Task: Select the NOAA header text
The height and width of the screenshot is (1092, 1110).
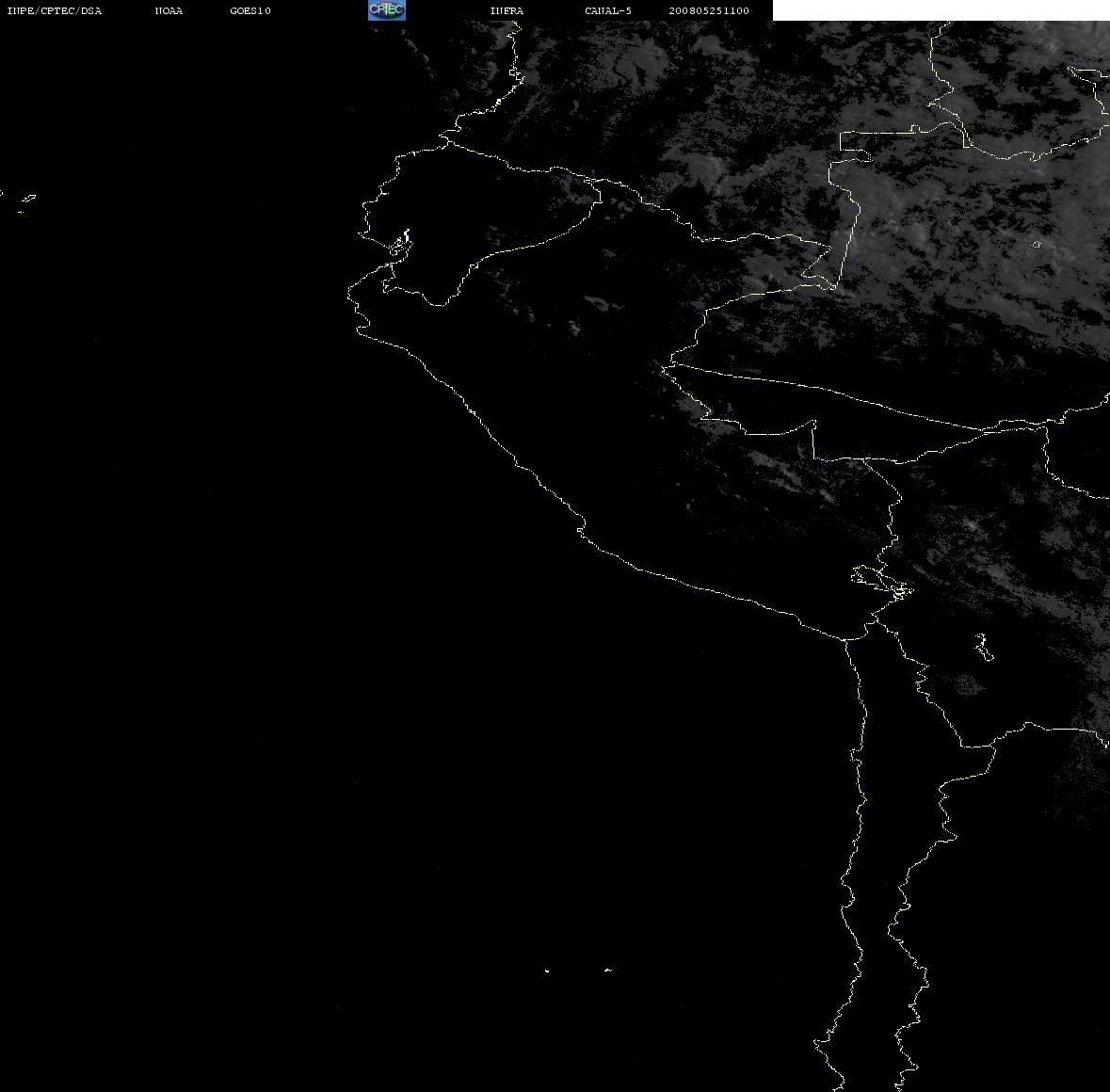Action: [x=169, y=10]
